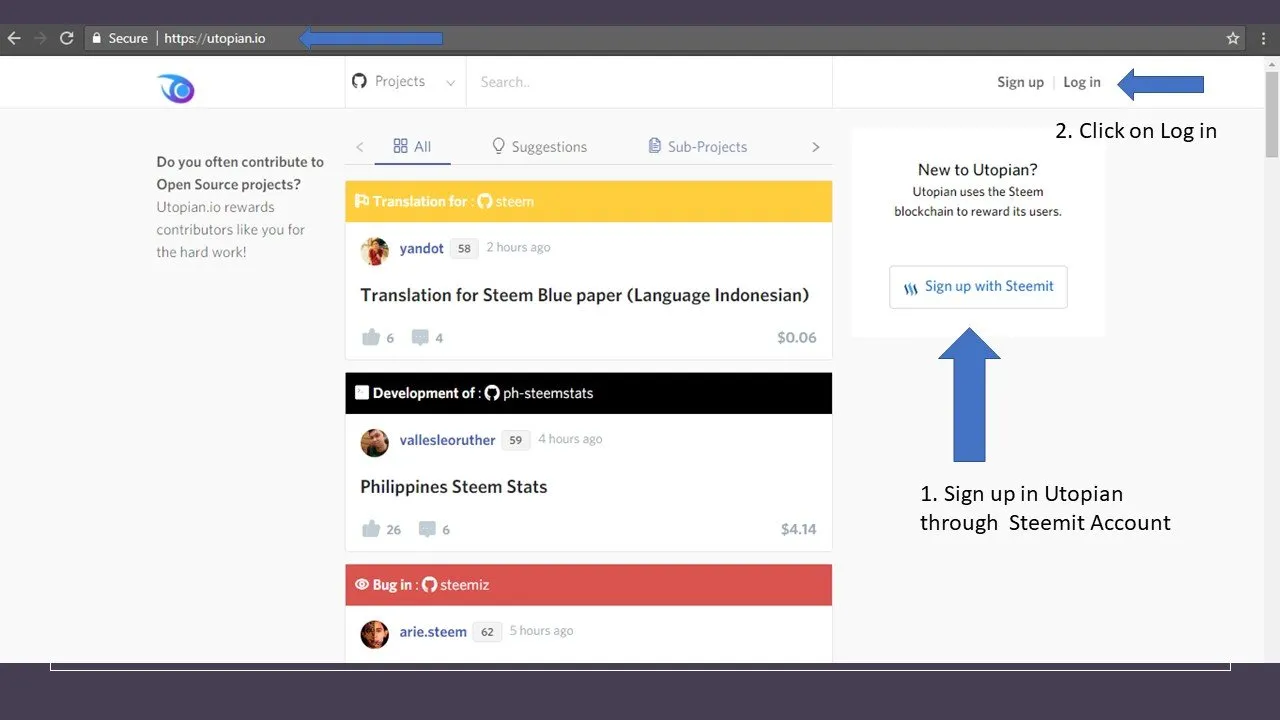
Task: Click the browser back arrow
Action: point(14,38)
